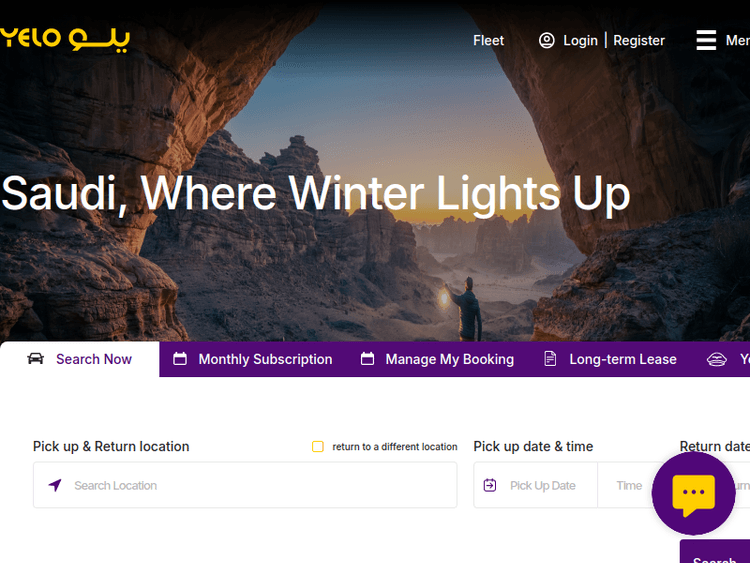Click the calendar icon next to Monthly Subscription

point(180,359)
